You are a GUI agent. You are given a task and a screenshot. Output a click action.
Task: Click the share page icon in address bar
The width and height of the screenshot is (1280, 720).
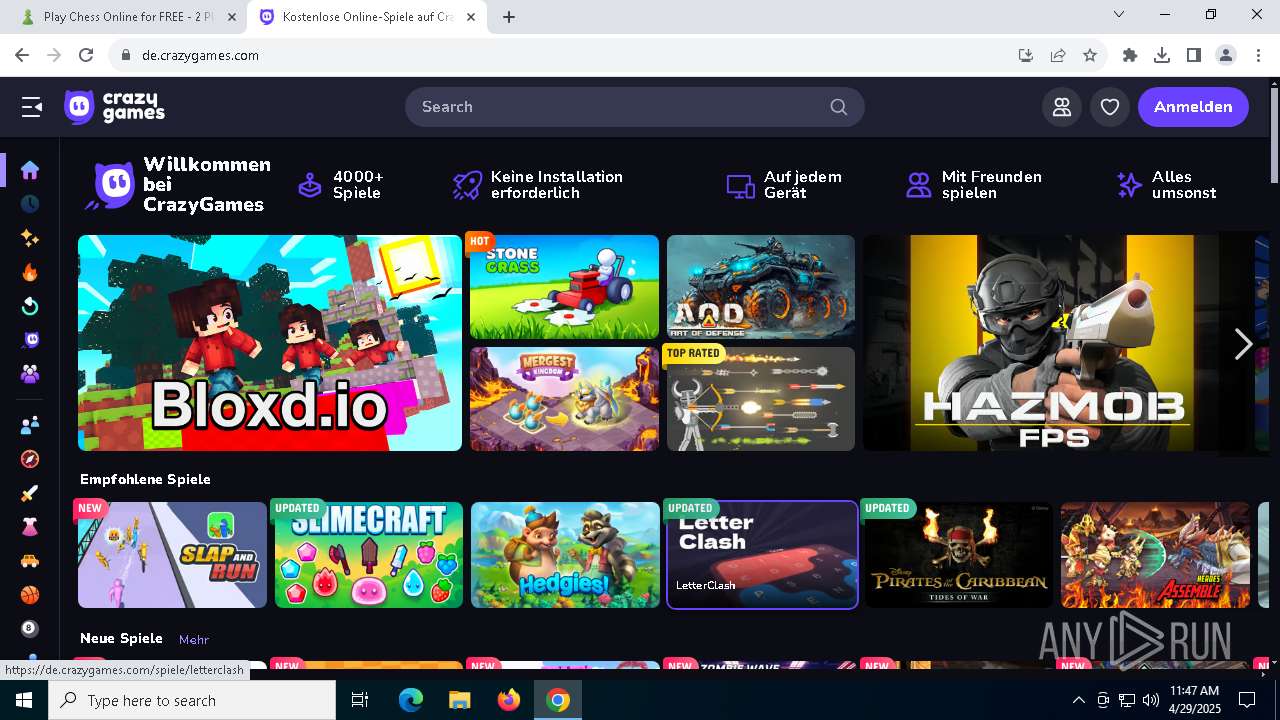(x=1058, y=55)
